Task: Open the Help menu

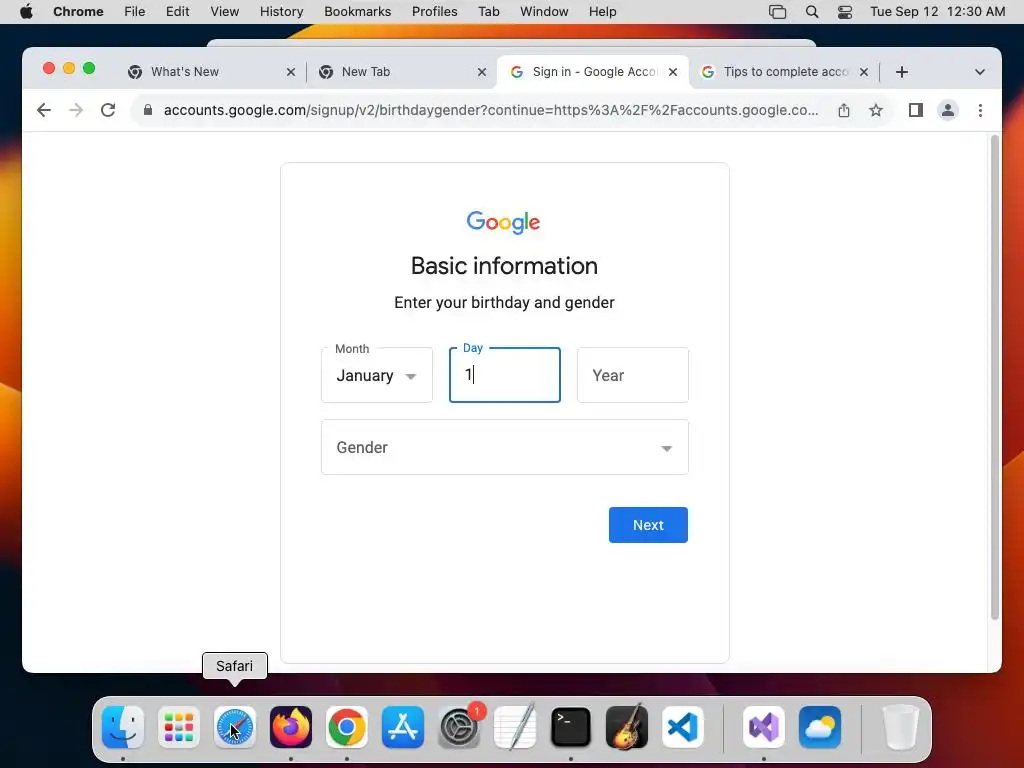Action: 602,12
